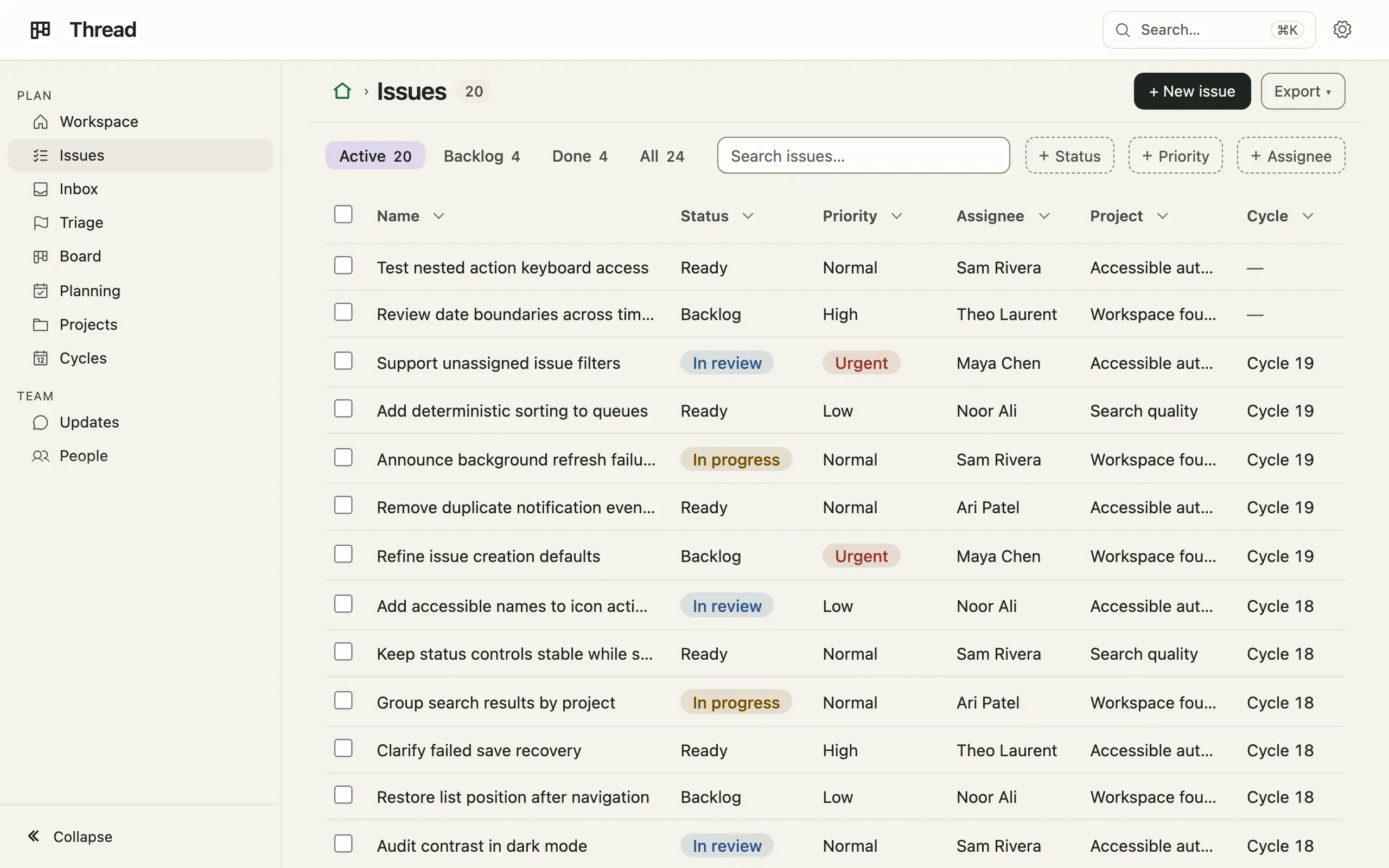Open Inbox in the sidebar

click(x=140, y=189)
